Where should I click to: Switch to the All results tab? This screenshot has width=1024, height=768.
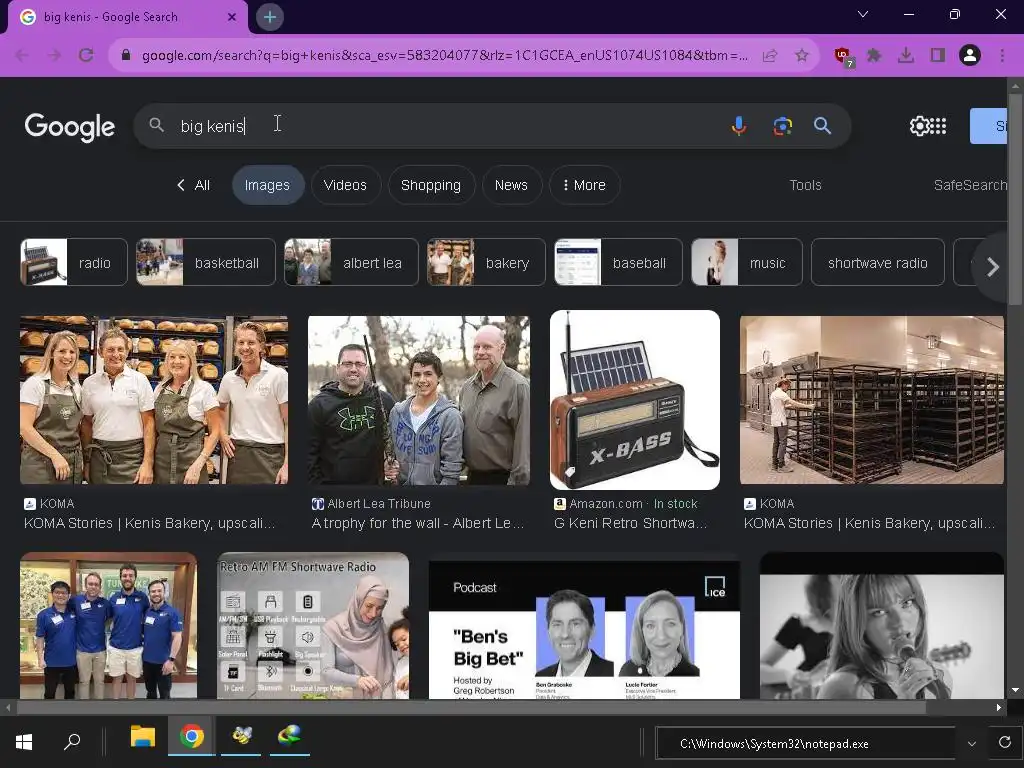click(x=193, y=185)
